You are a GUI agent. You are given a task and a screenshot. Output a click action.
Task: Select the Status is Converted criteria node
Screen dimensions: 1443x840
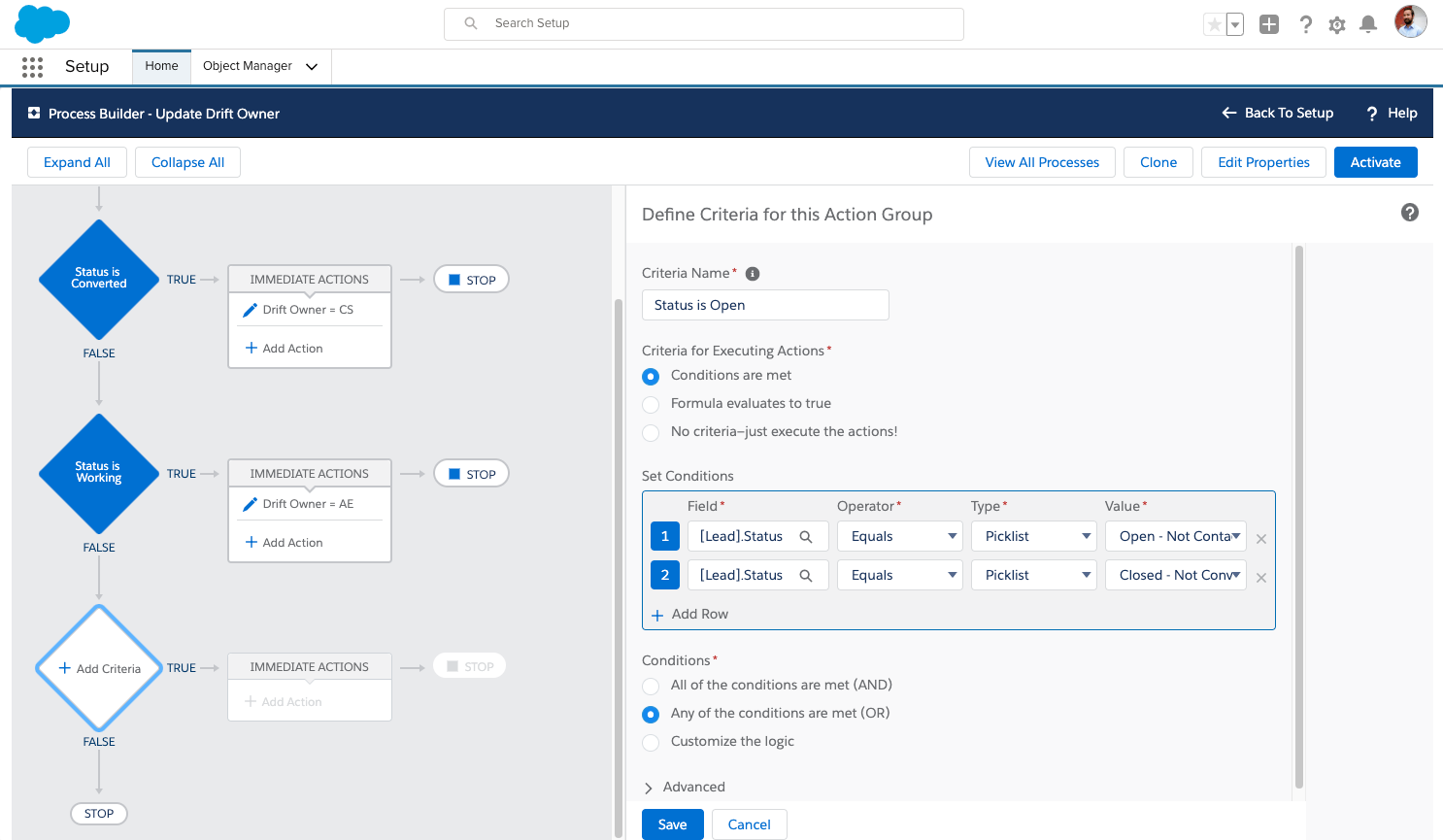99,279
